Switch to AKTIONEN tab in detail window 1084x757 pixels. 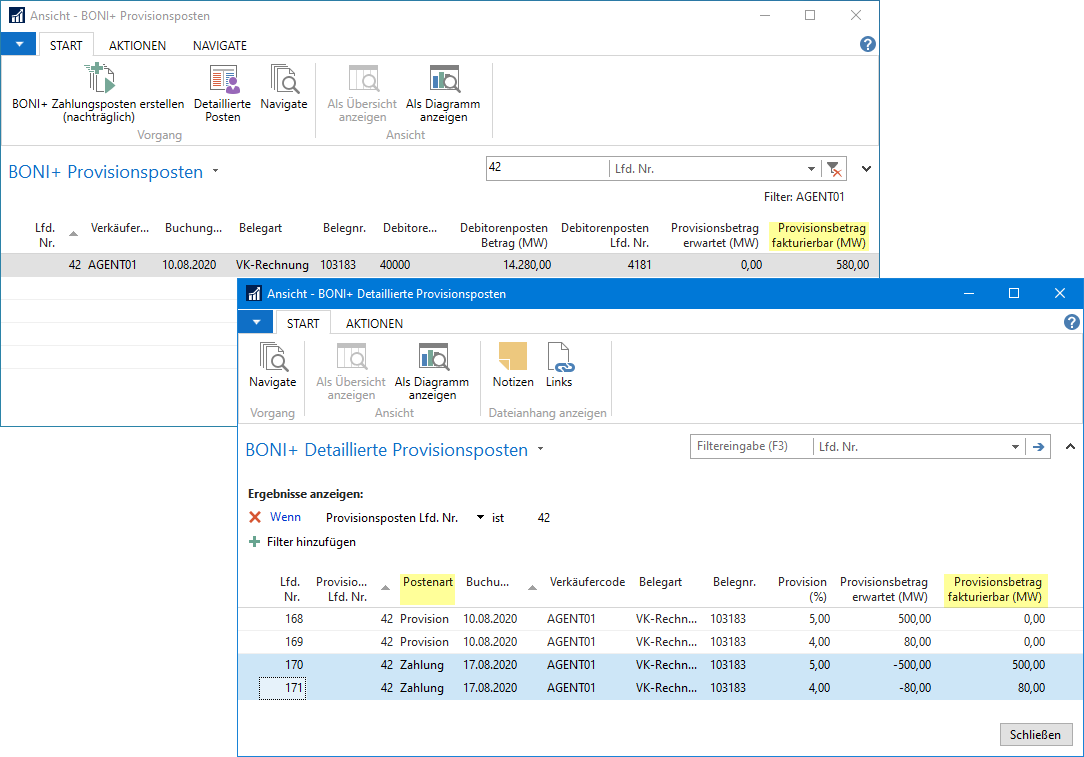[x=374, y=323]
